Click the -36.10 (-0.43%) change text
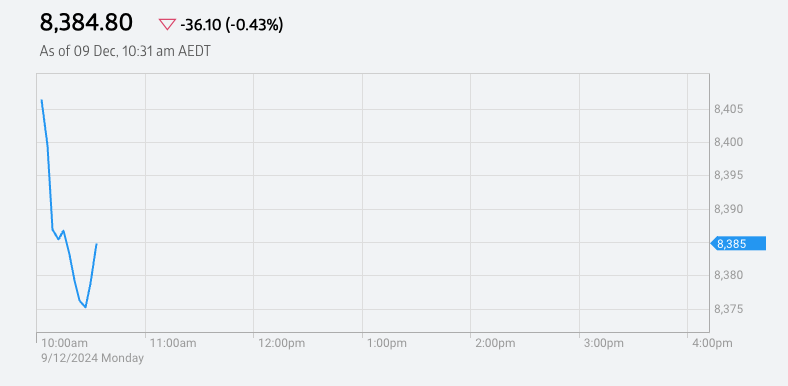The height and width of the screenshot is (386, 788). coord(232,25)
